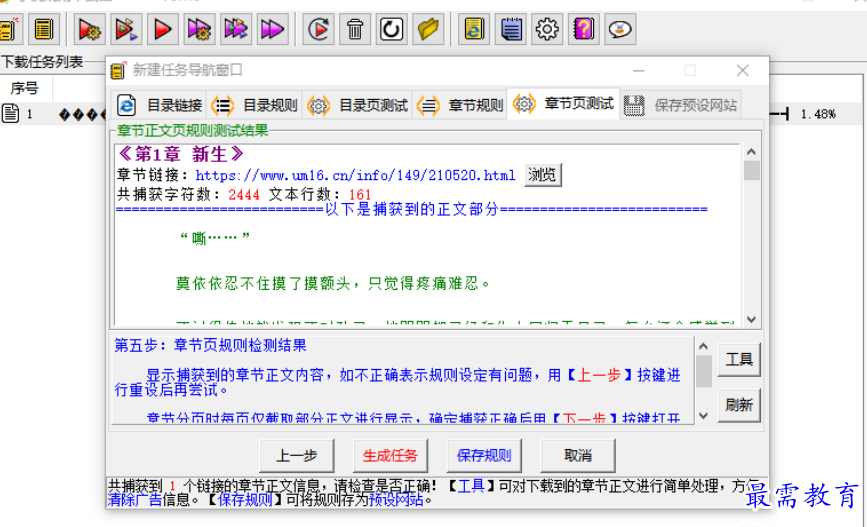The image size is (867, 527).
Task: Click the instructions panel scrollbar thumb
Action: pyautogui.click(x=703, y=371)
